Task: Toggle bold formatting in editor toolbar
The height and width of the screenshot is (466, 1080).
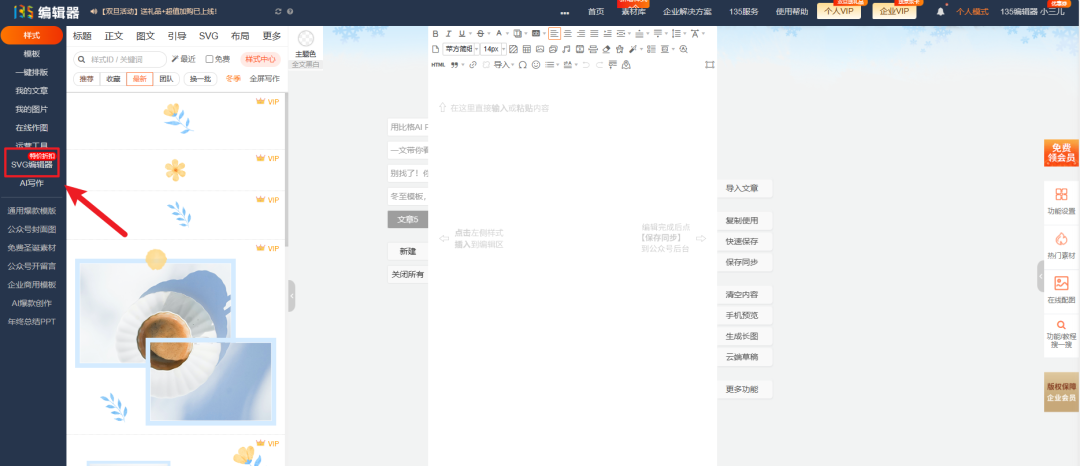Action: (436, 34)
